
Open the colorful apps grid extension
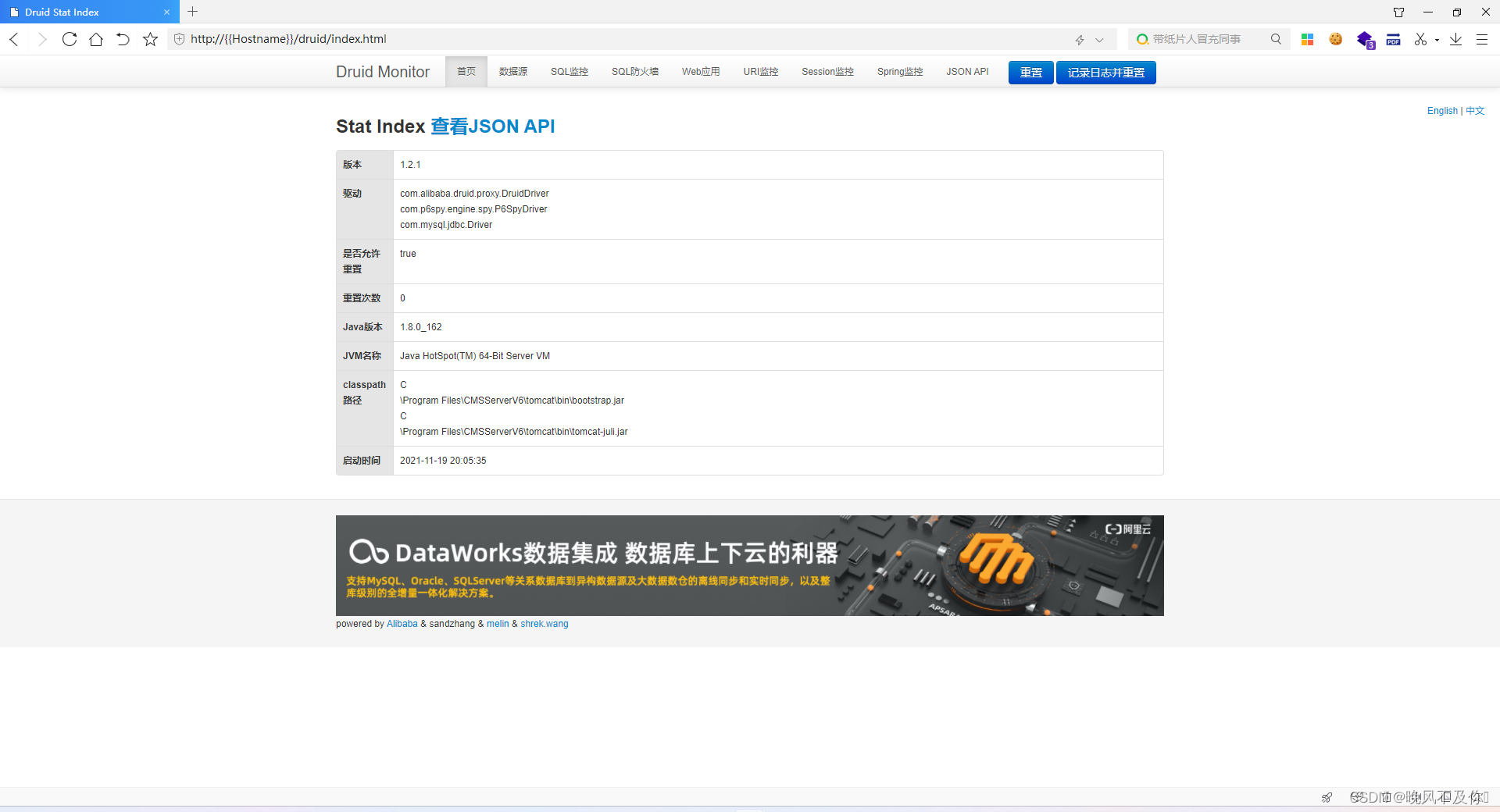[x=1307, y=39]
